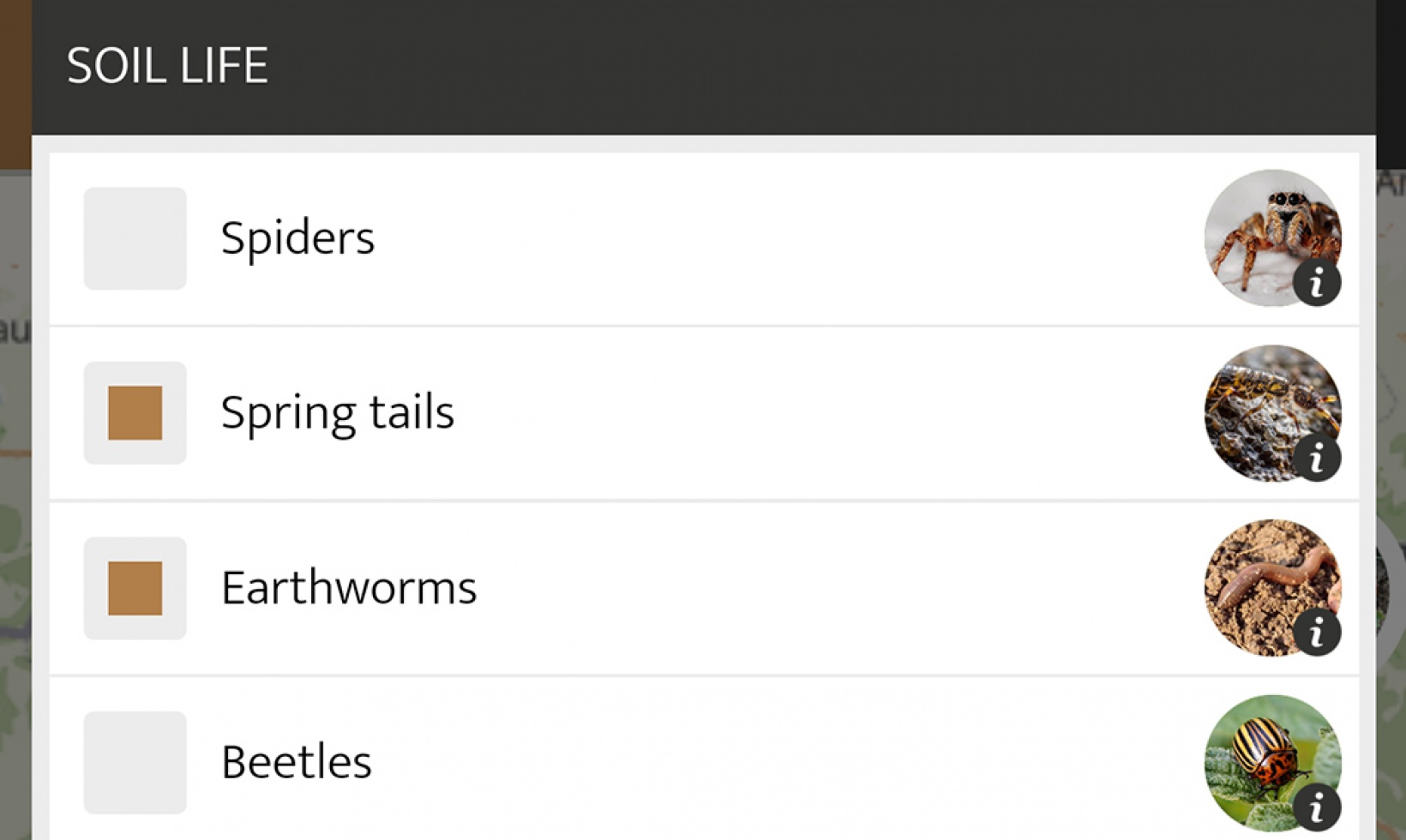Tap the info icon beside Beetles
The width and height of the screenshot is (1406, 840).
coord(1318,806)
